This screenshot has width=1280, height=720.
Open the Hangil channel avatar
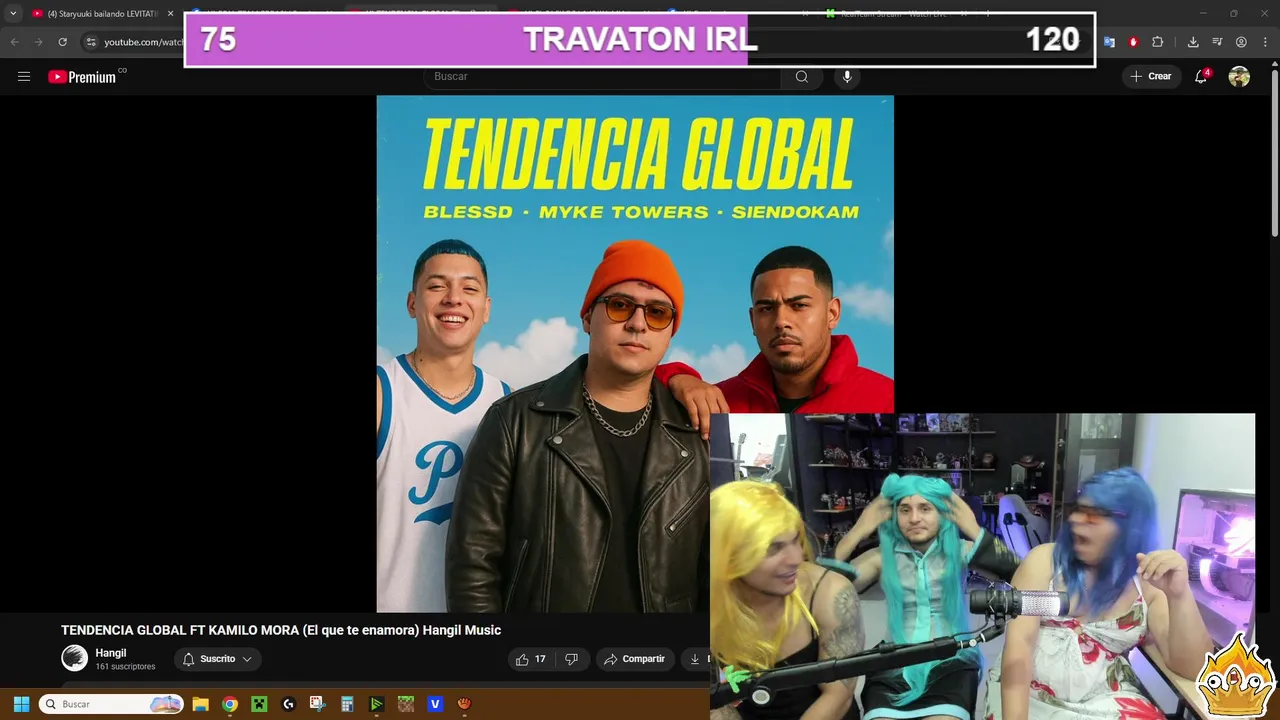coord(74,658)
